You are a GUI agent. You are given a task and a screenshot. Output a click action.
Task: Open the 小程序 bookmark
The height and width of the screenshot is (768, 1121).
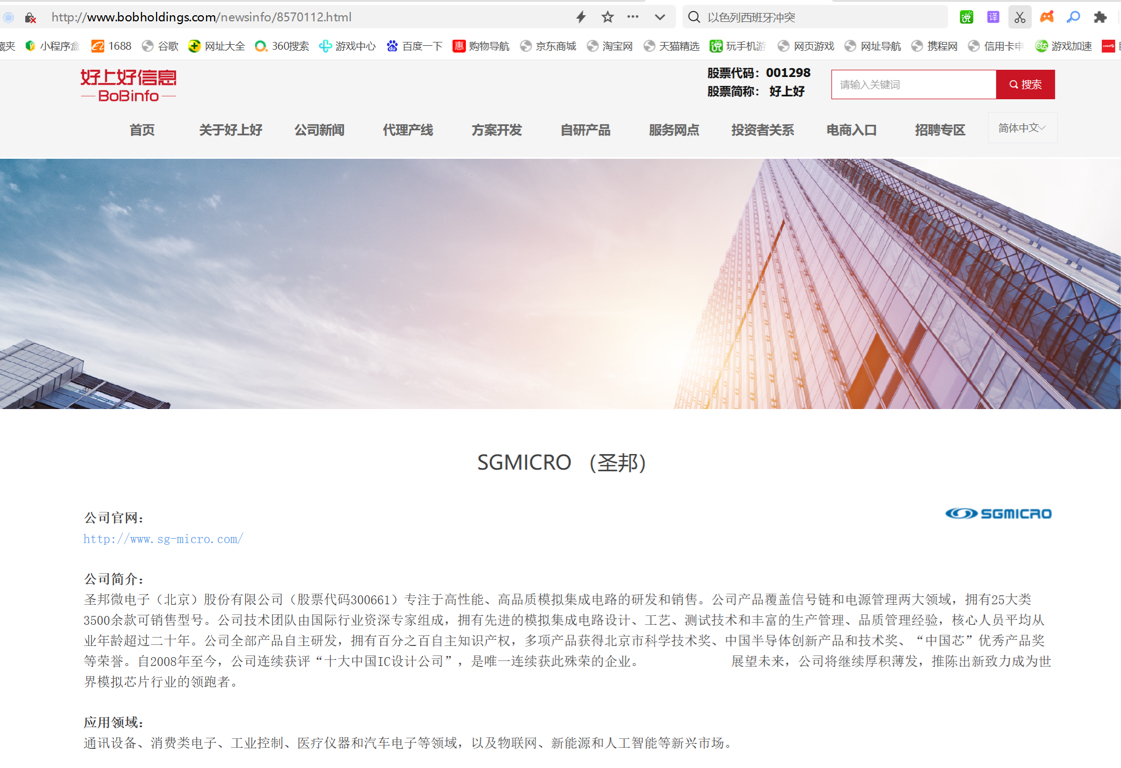click(52, 46)
